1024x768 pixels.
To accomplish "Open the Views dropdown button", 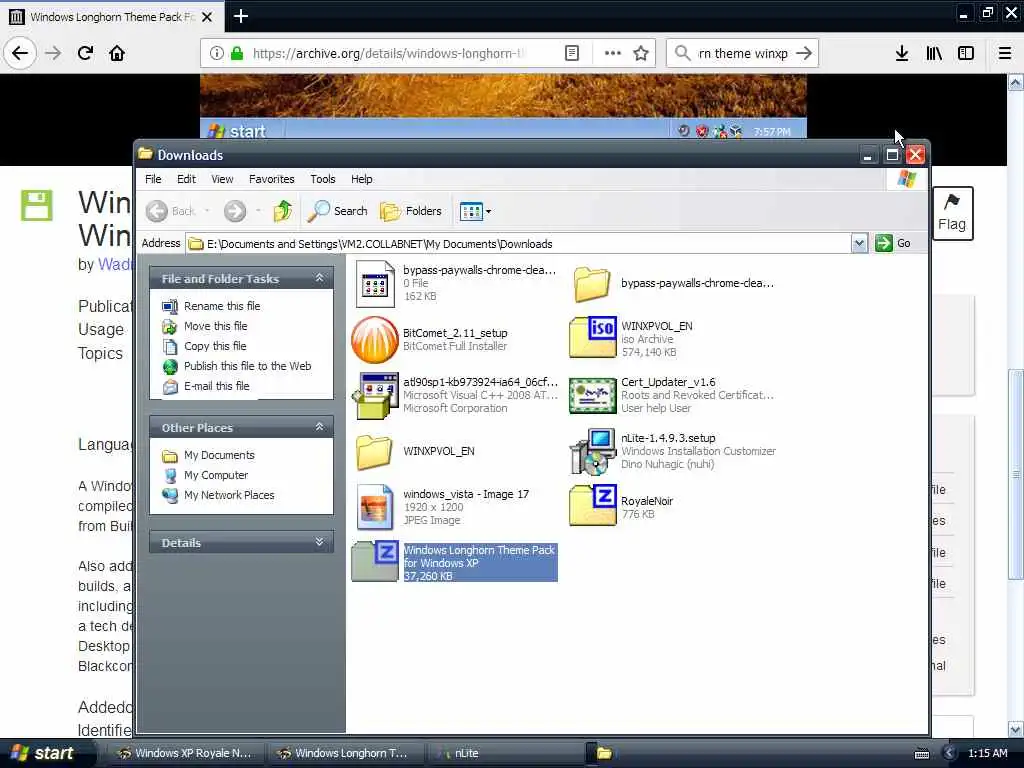I will 475,211.
